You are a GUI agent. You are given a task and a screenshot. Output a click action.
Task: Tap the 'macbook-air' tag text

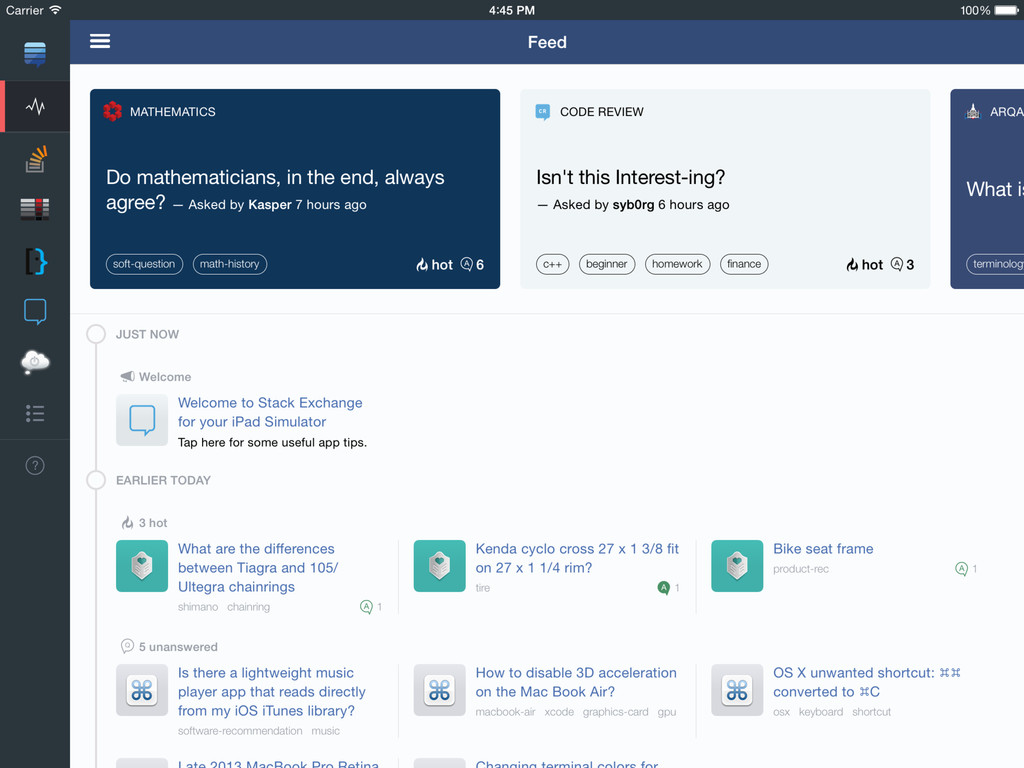[x=505, y=712]
